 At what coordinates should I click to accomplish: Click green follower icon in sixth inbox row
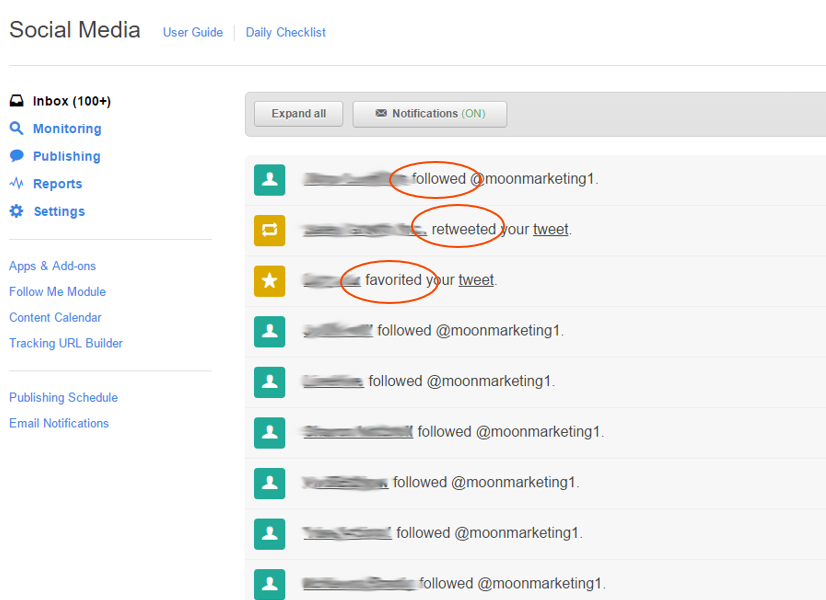[x=270, y=432]
